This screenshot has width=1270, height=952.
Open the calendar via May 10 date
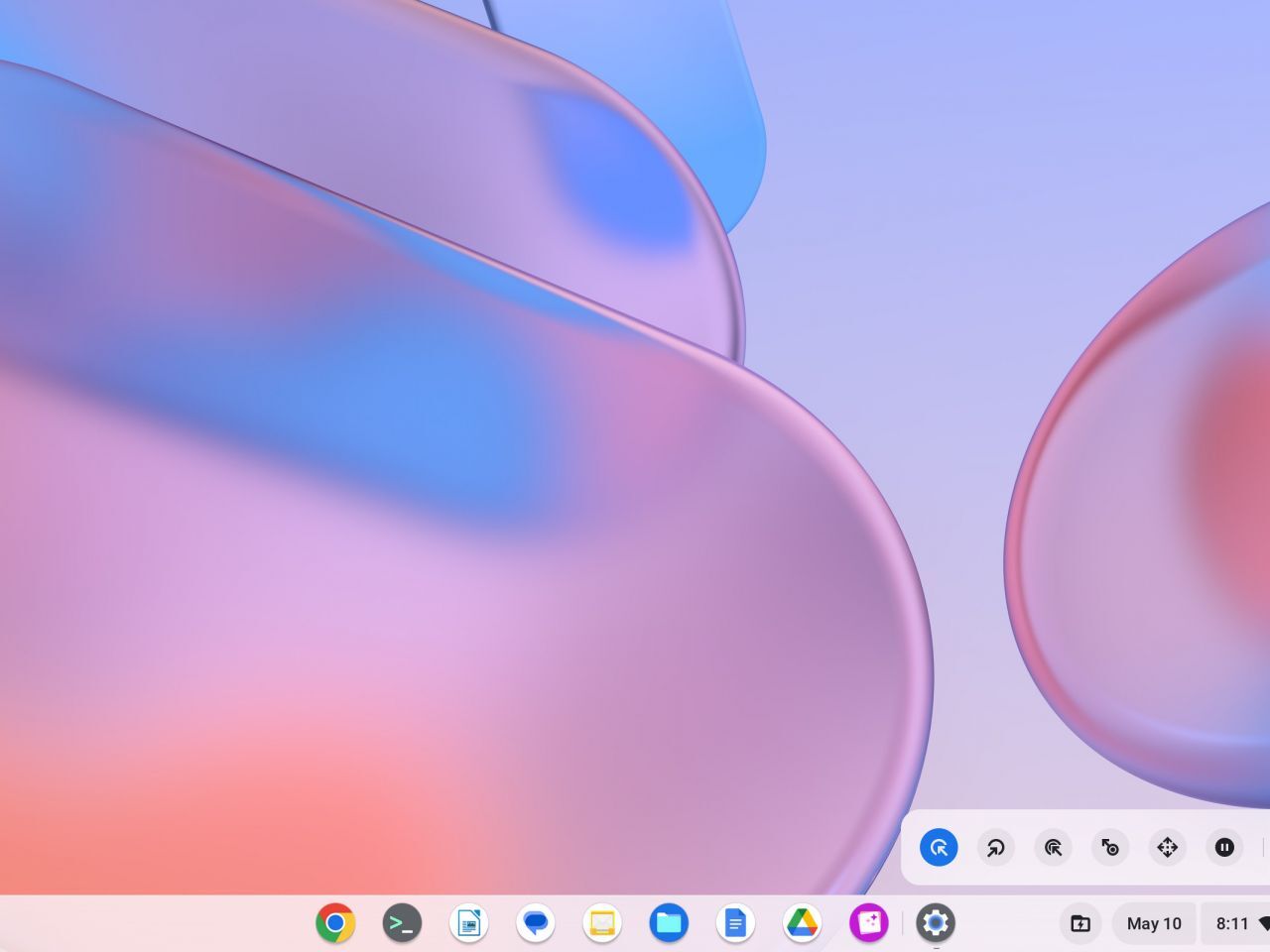[1154, 924]
